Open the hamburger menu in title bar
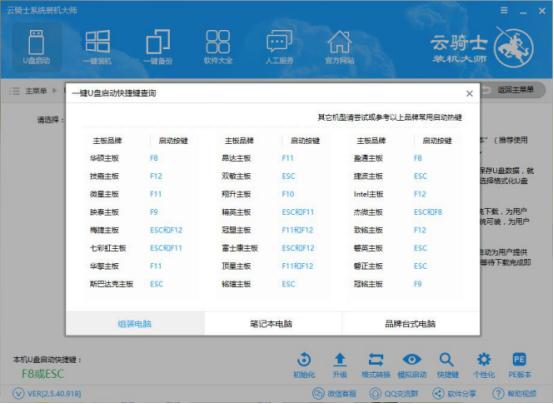The width and height of the screenshot is (554, 404). (x=504, y=11)
